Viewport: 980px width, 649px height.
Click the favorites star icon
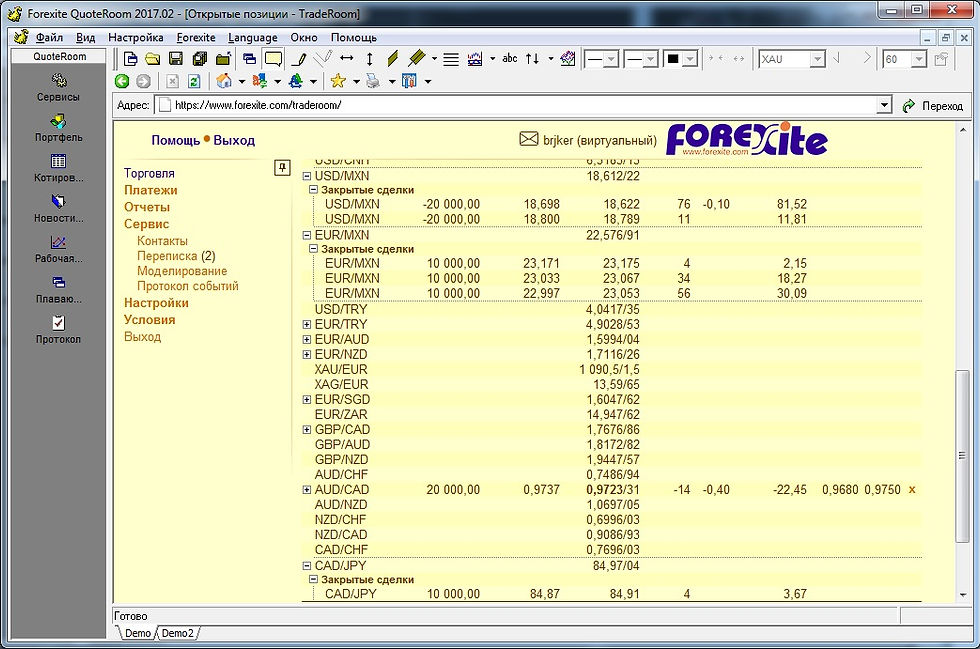click(x=338, y=81)
